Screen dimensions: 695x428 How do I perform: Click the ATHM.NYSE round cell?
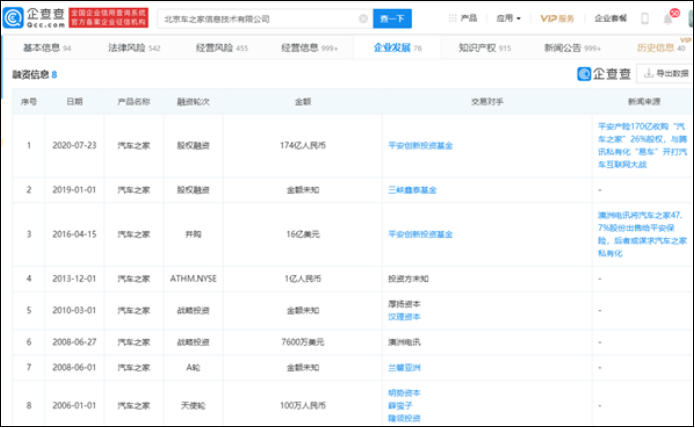[x=193, y=279]
